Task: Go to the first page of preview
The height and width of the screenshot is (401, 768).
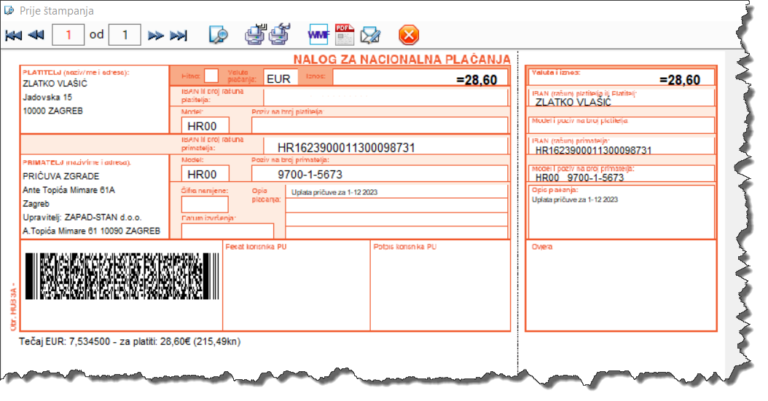Action: (13, 36)
